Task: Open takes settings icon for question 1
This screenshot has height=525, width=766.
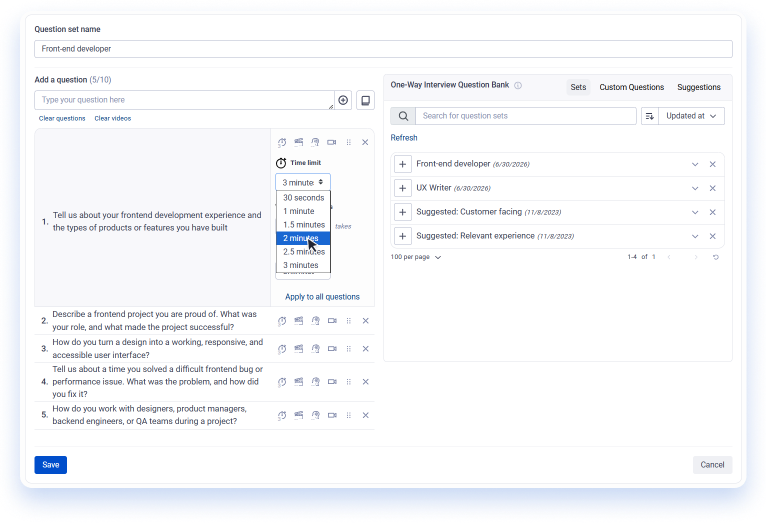Action: 298,142
